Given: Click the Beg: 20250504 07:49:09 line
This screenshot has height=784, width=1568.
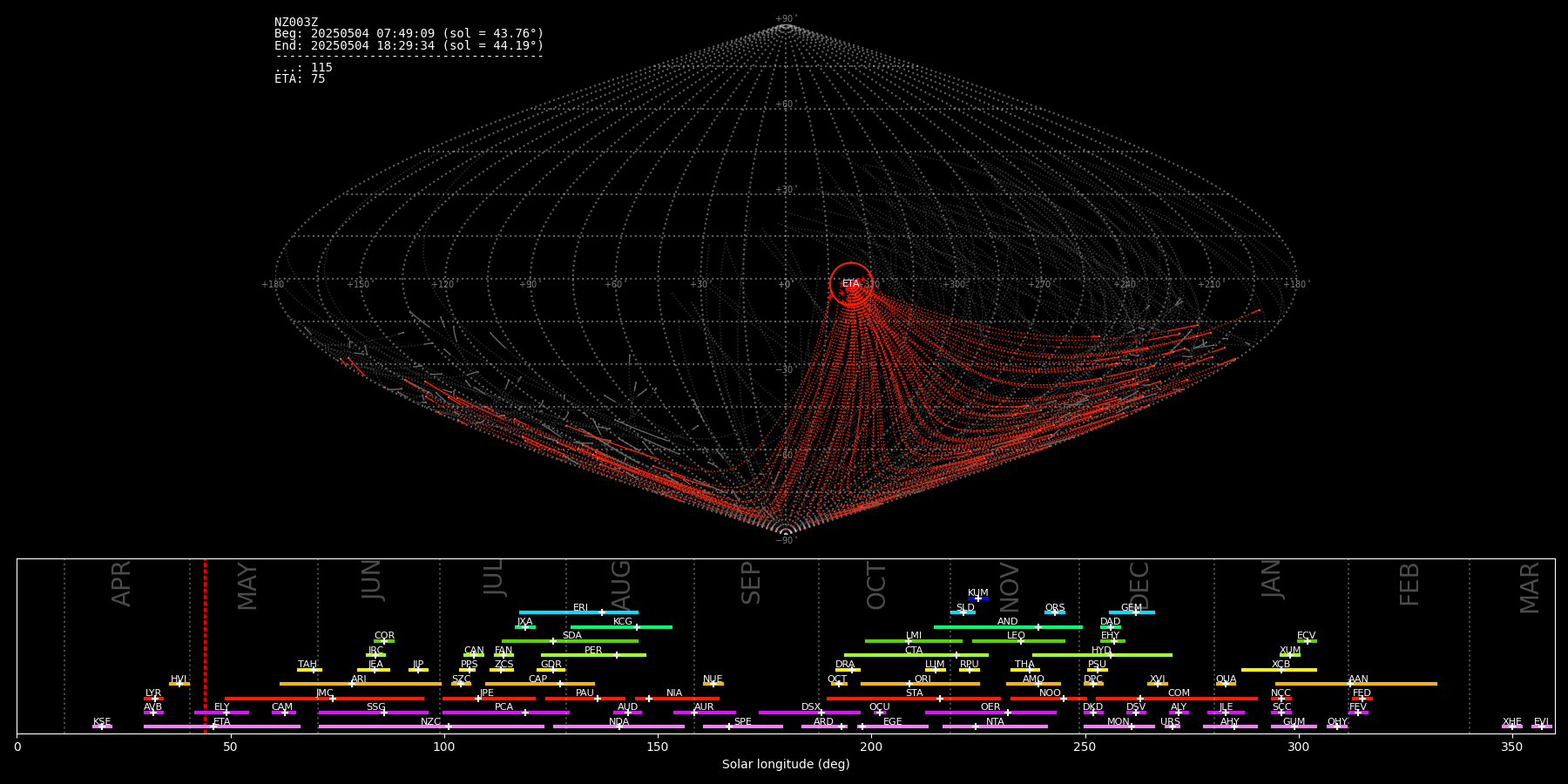Looking at the screenshot, I should point(409,34).
